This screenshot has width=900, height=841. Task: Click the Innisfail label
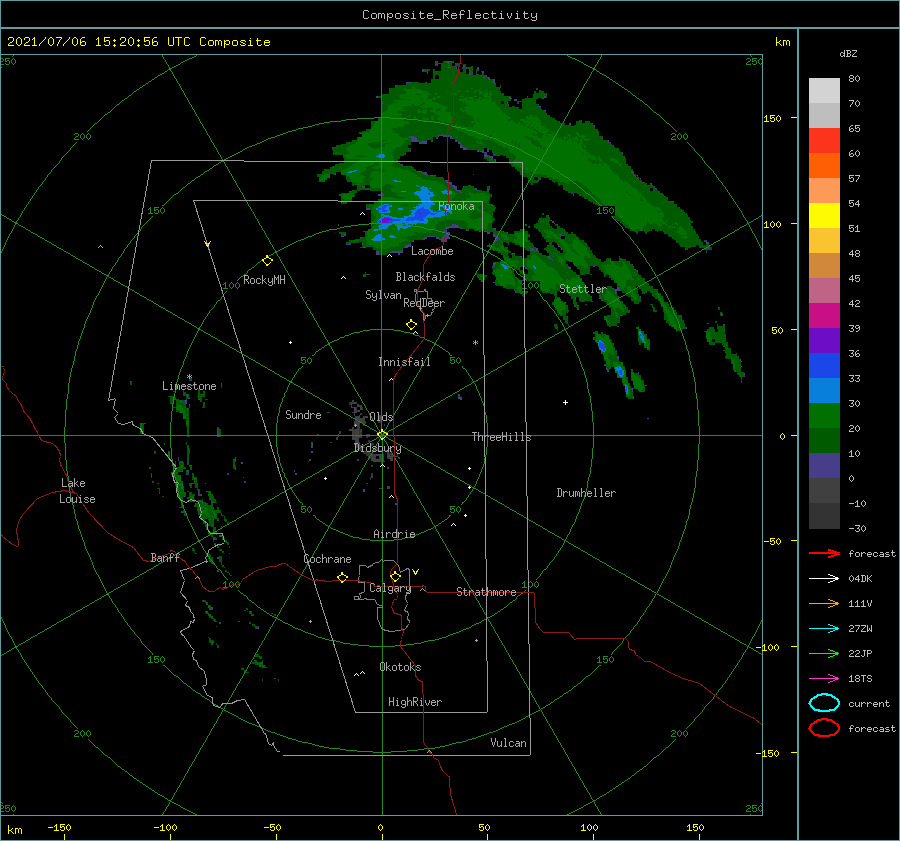click(404, 362)
